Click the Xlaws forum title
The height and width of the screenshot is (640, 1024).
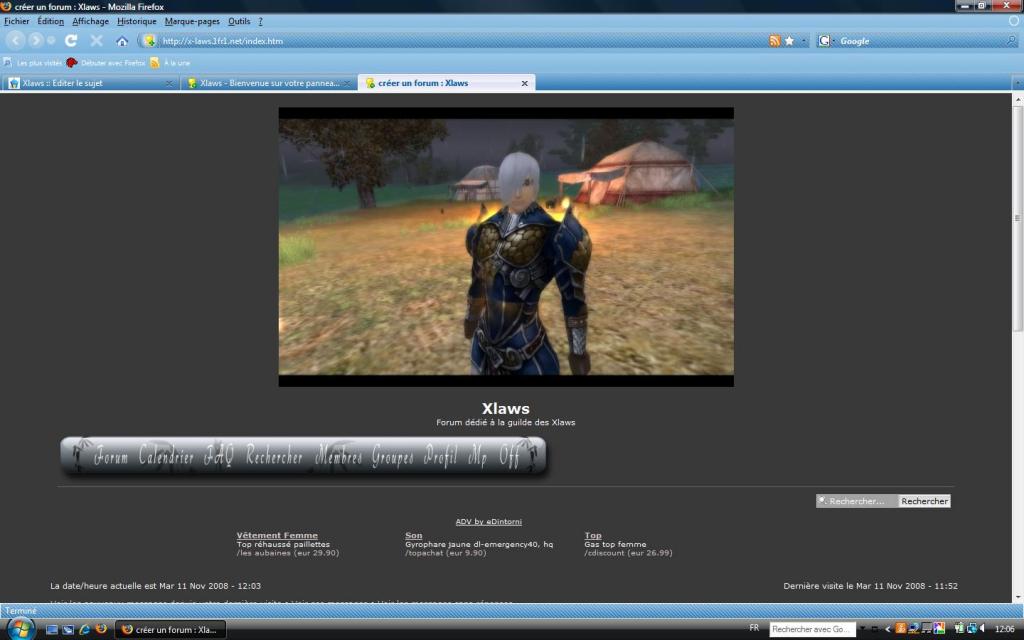tap(505, 409)
